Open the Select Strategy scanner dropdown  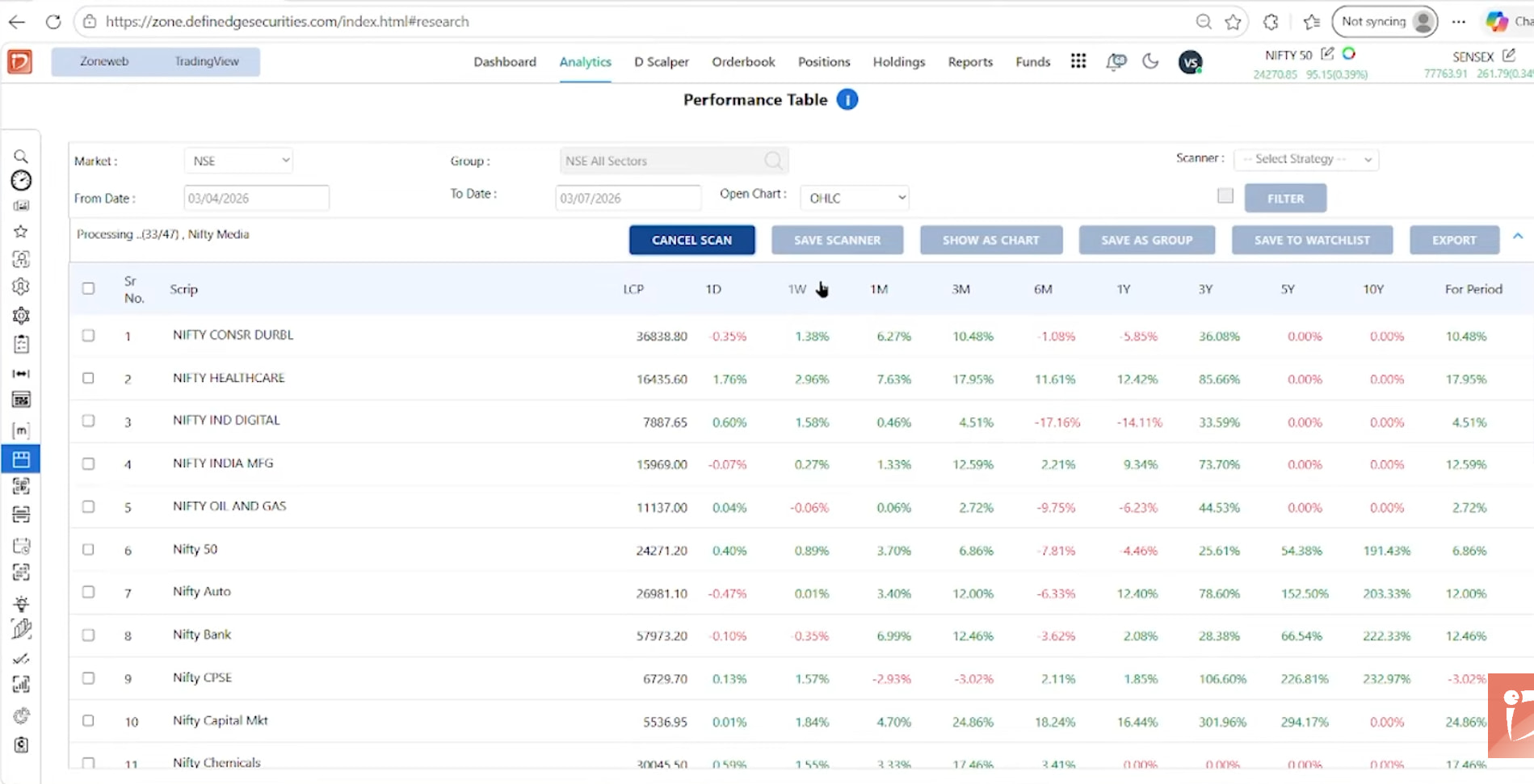1306,159
